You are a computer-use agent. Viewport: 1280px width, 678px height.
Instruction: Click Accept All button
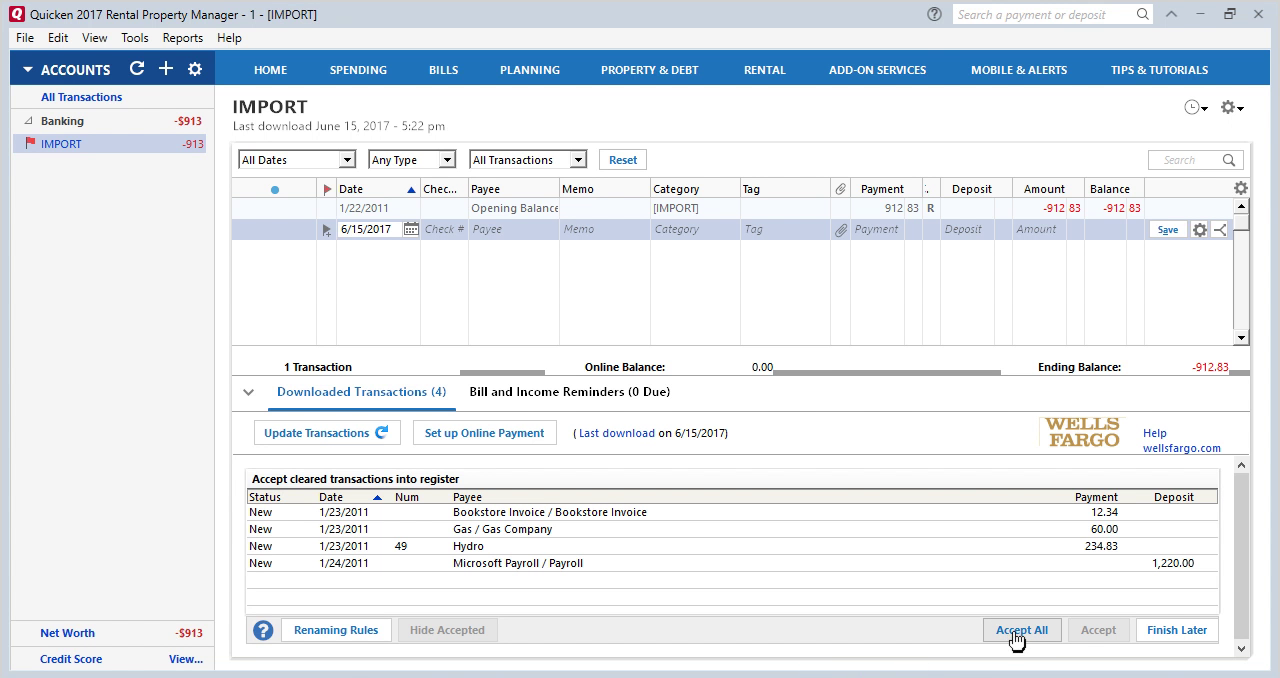(x=1022, y=630)
